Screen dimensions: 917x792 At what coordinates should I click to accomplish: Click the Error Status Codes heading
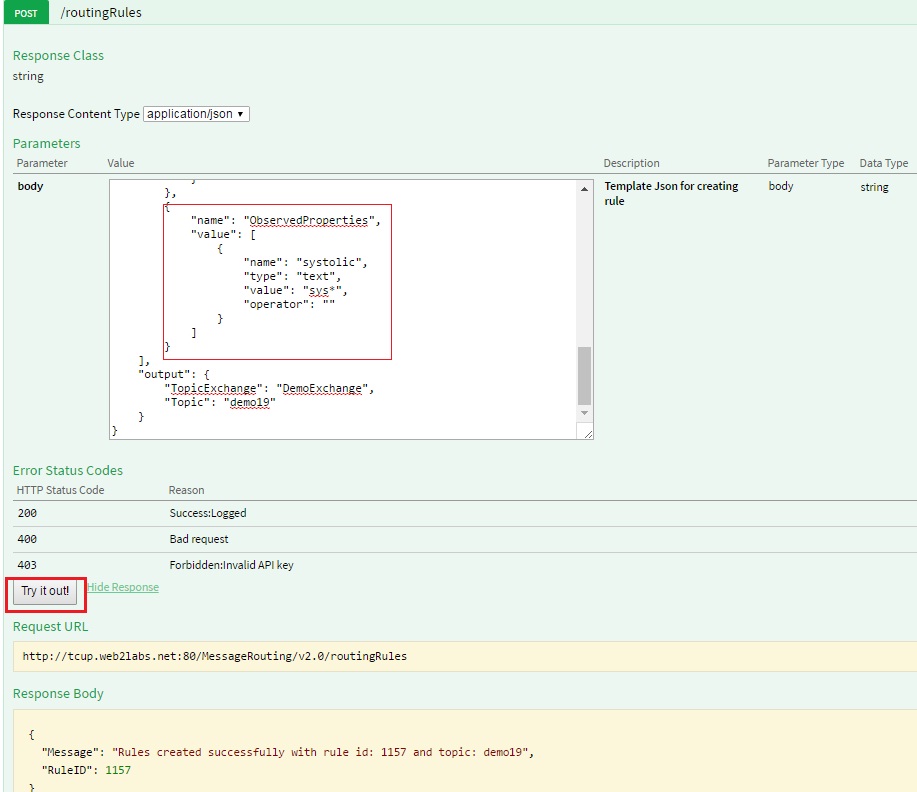click(x=68, y=470)
